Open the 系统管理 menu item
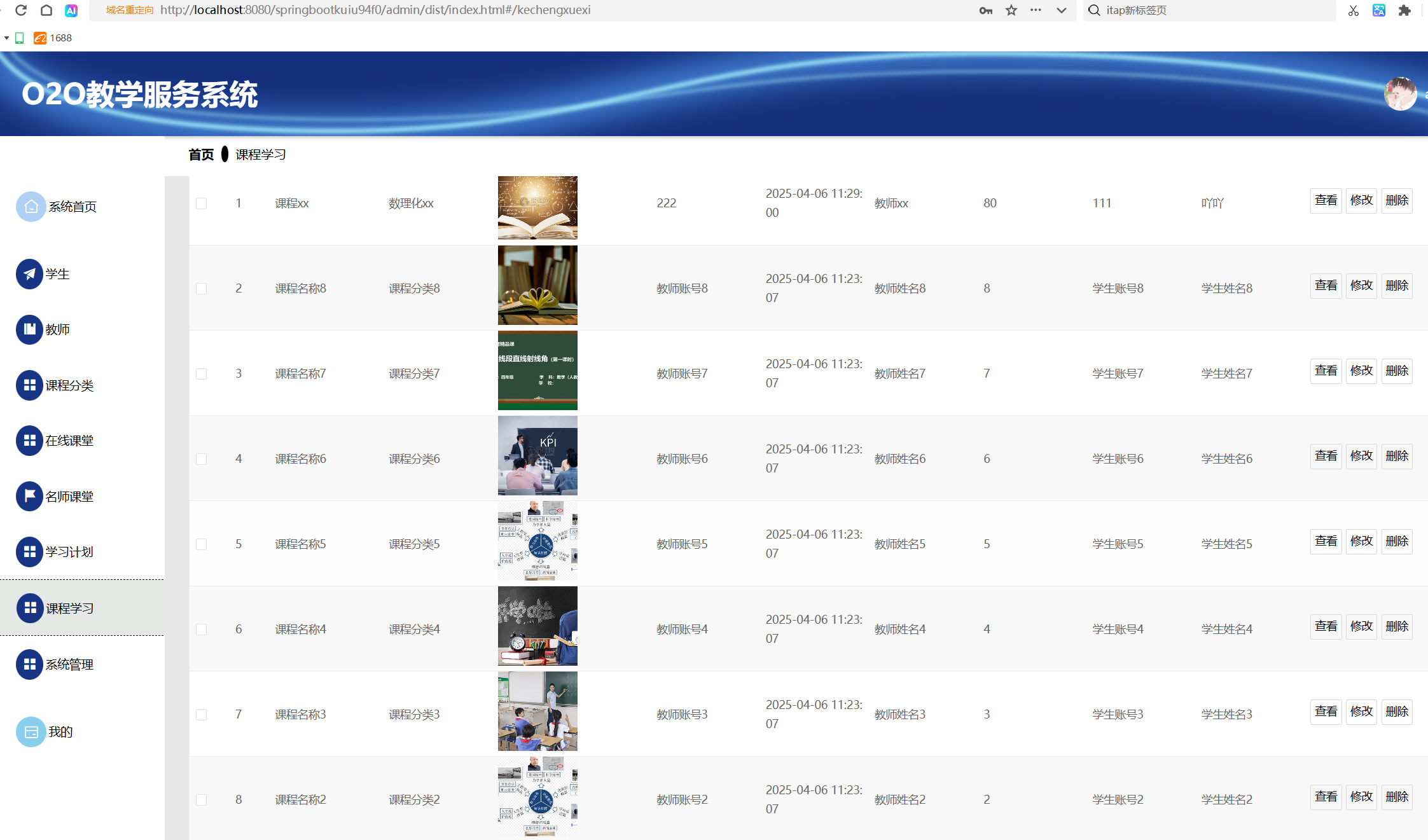Image resolution: width=1428 pixels, height=840 pixels. (69, 664)
